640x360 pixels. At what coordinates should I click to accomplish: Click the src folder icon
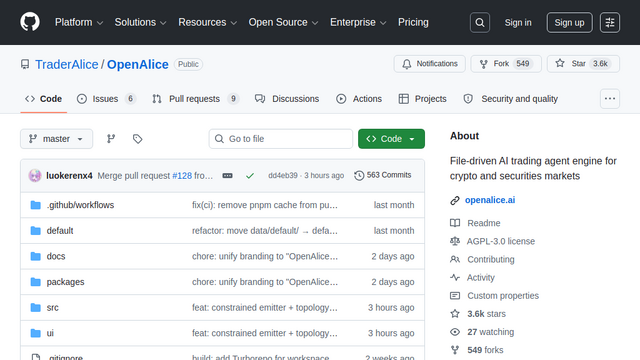point(36,307)
